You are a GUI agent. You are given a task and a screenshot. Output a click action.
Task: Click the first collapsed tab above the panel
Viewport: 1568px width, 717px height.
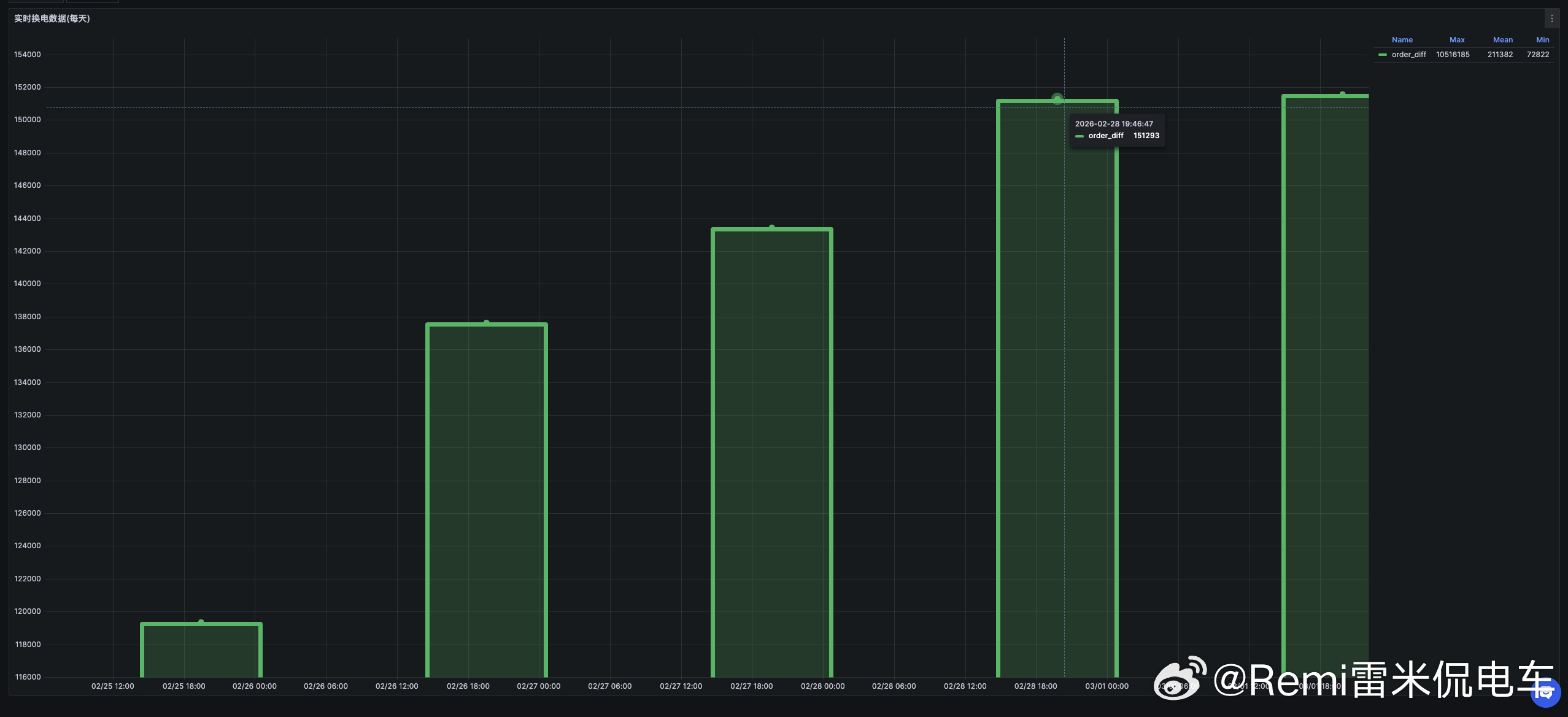tap(36, 2)
